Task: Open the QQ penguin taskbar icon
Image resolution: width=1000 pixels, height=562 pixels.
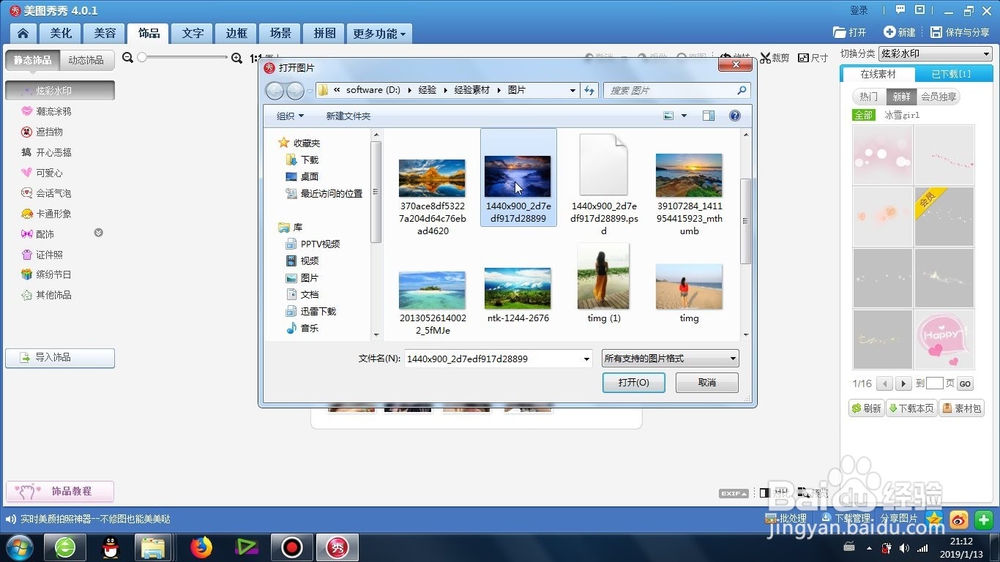Action: point(111,547)
